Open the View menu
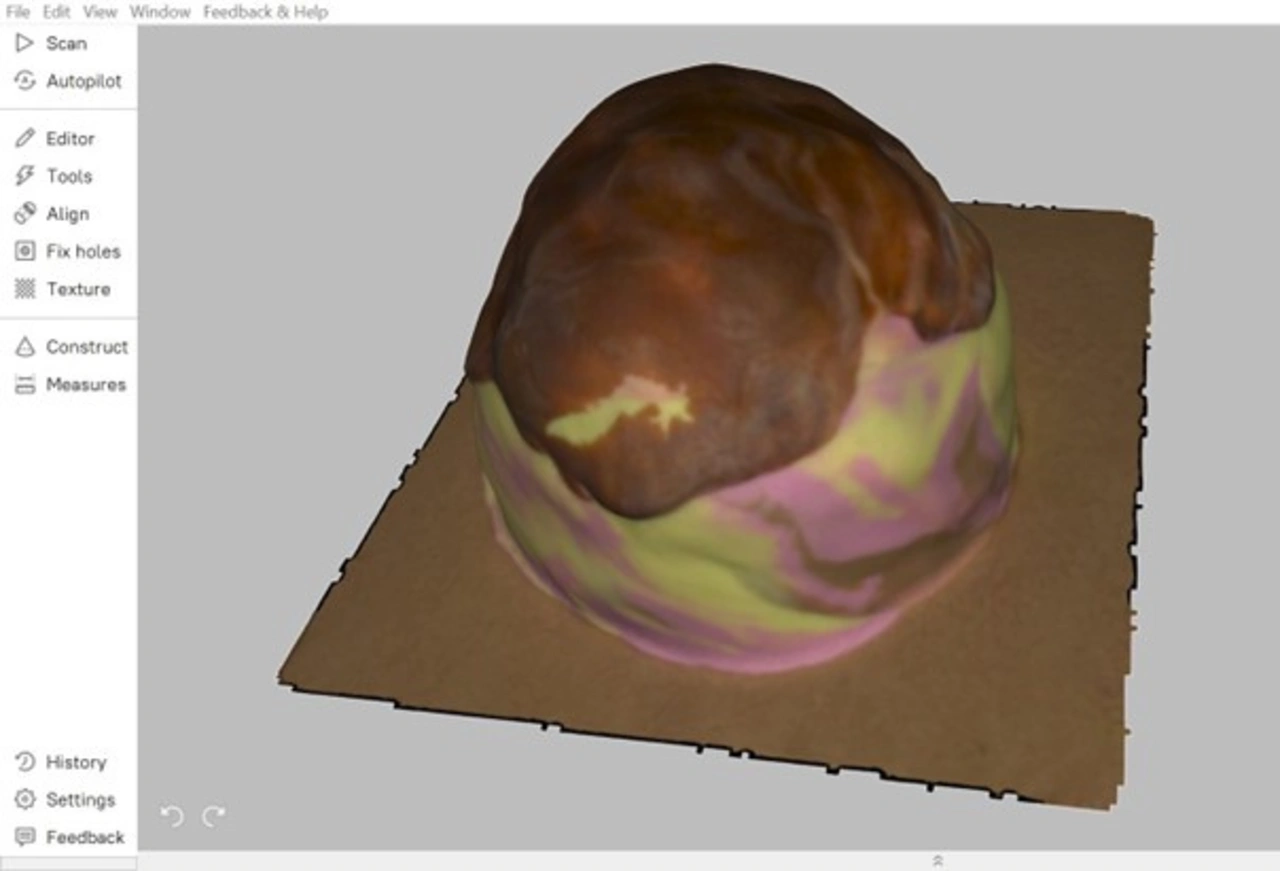 pos(100,12)
